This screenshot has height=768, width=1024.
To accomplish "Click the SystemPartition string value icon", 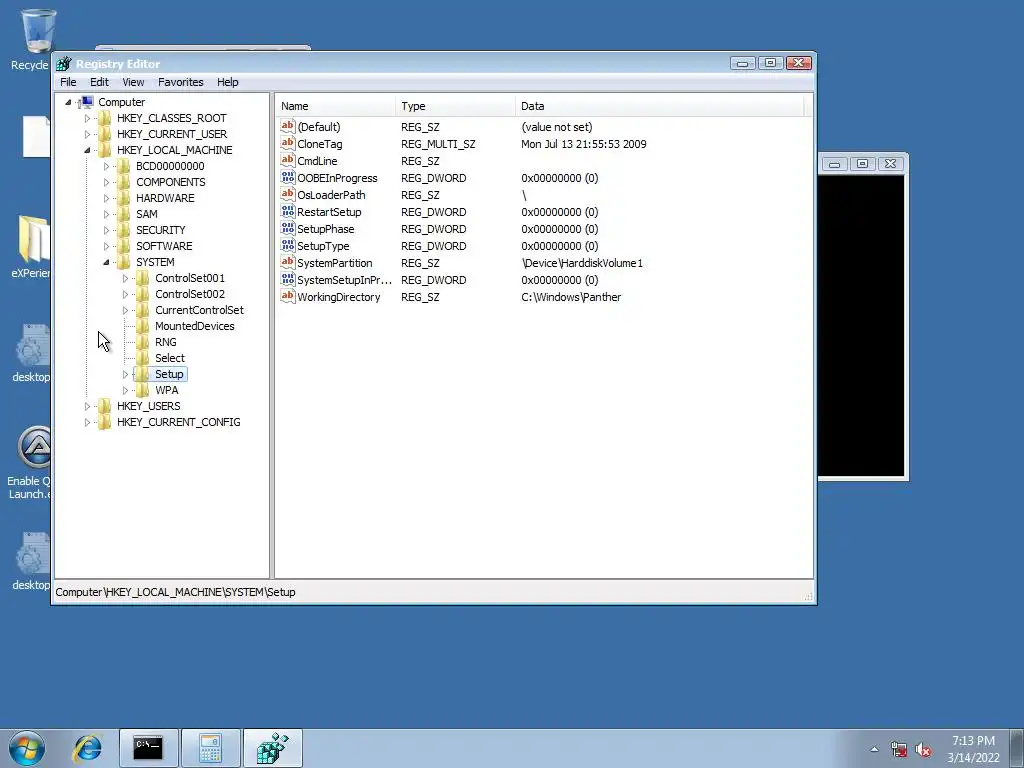I will 287,263.
